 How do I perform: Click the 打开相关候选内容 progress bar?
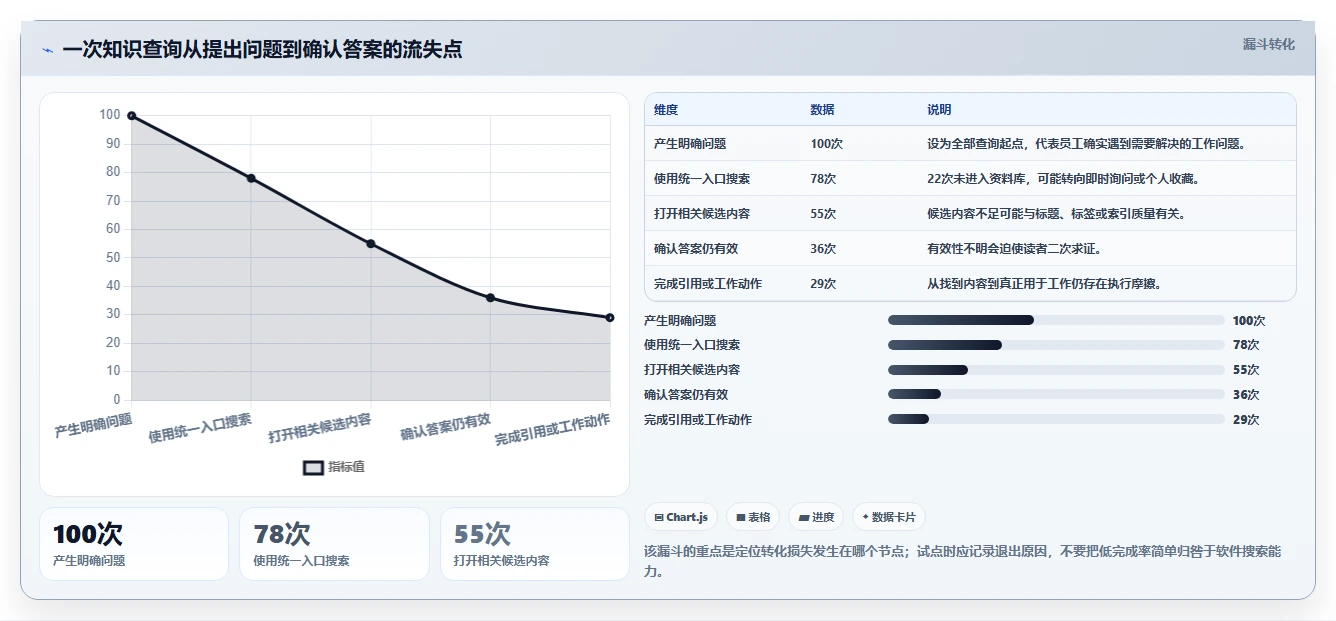(1056, 370)
